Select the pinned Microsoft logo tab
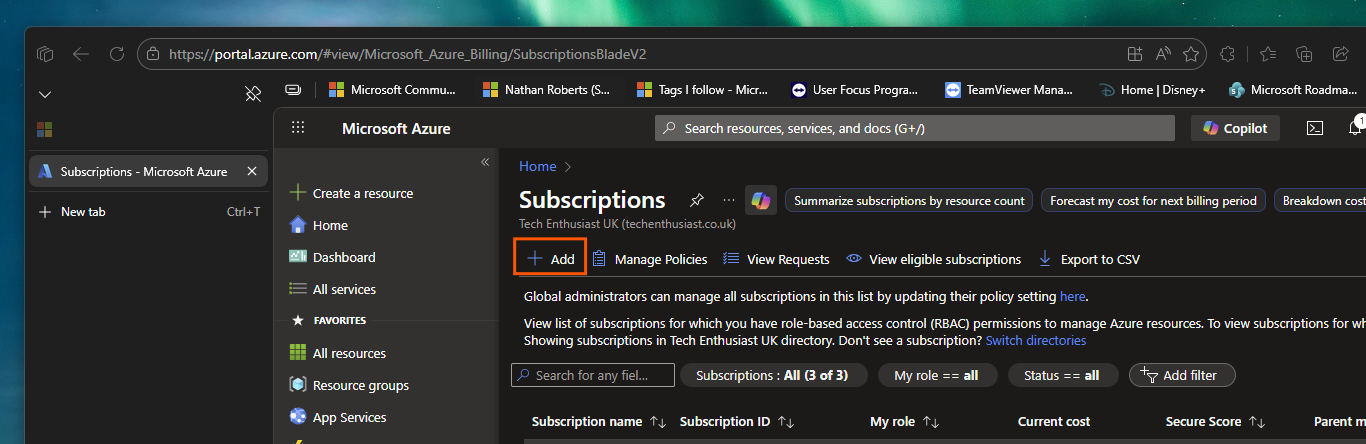Screen dimensions: 1366x444 coord(45,130)
